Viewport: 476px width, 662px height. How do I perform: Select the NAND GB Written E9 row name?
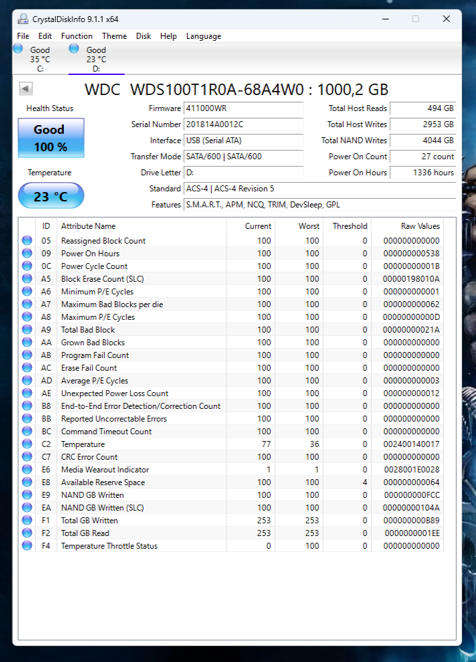click(x=92, y=495)
